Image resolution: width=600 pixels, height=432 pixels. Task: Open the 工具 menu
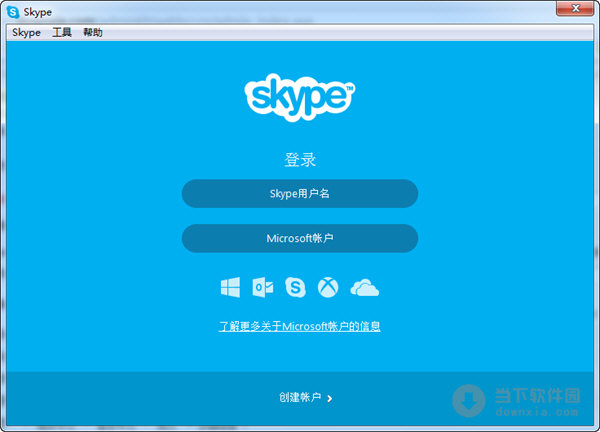tap(62, 33)
